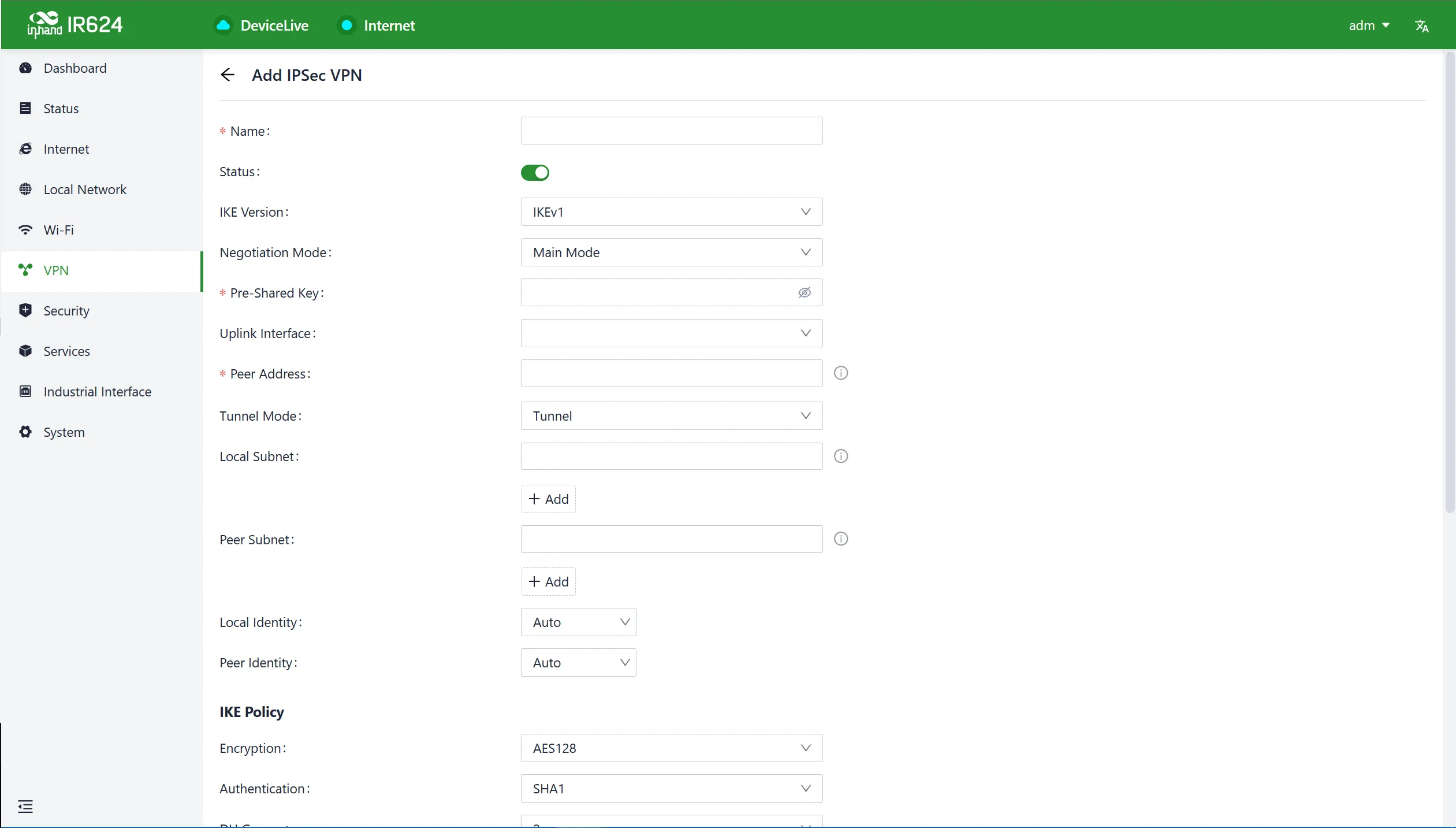1456x828 pixels.
Task: Click the Internet browser icon
Action: [x=25, y=149]
